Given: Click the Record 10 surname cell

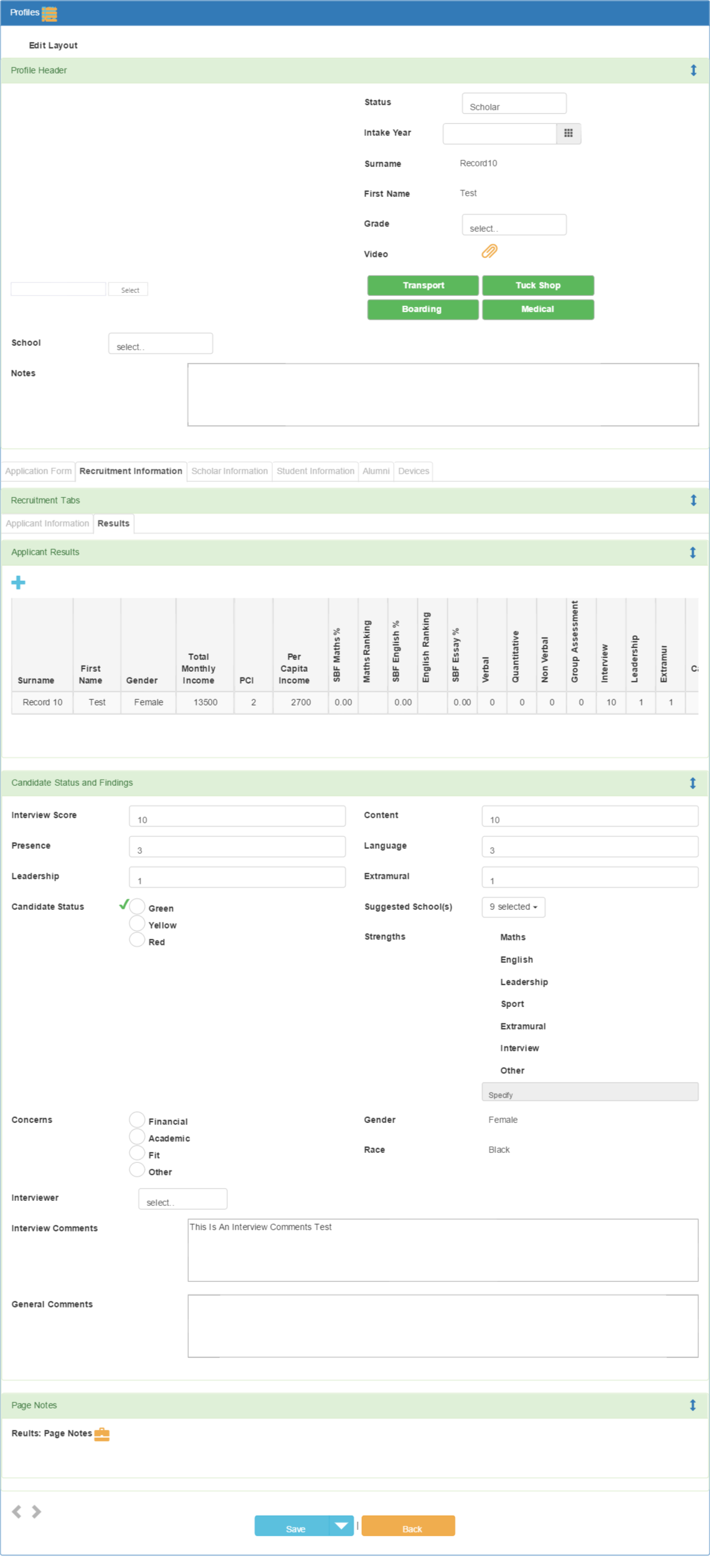Looking at the screenshot, I should point(42,702).
